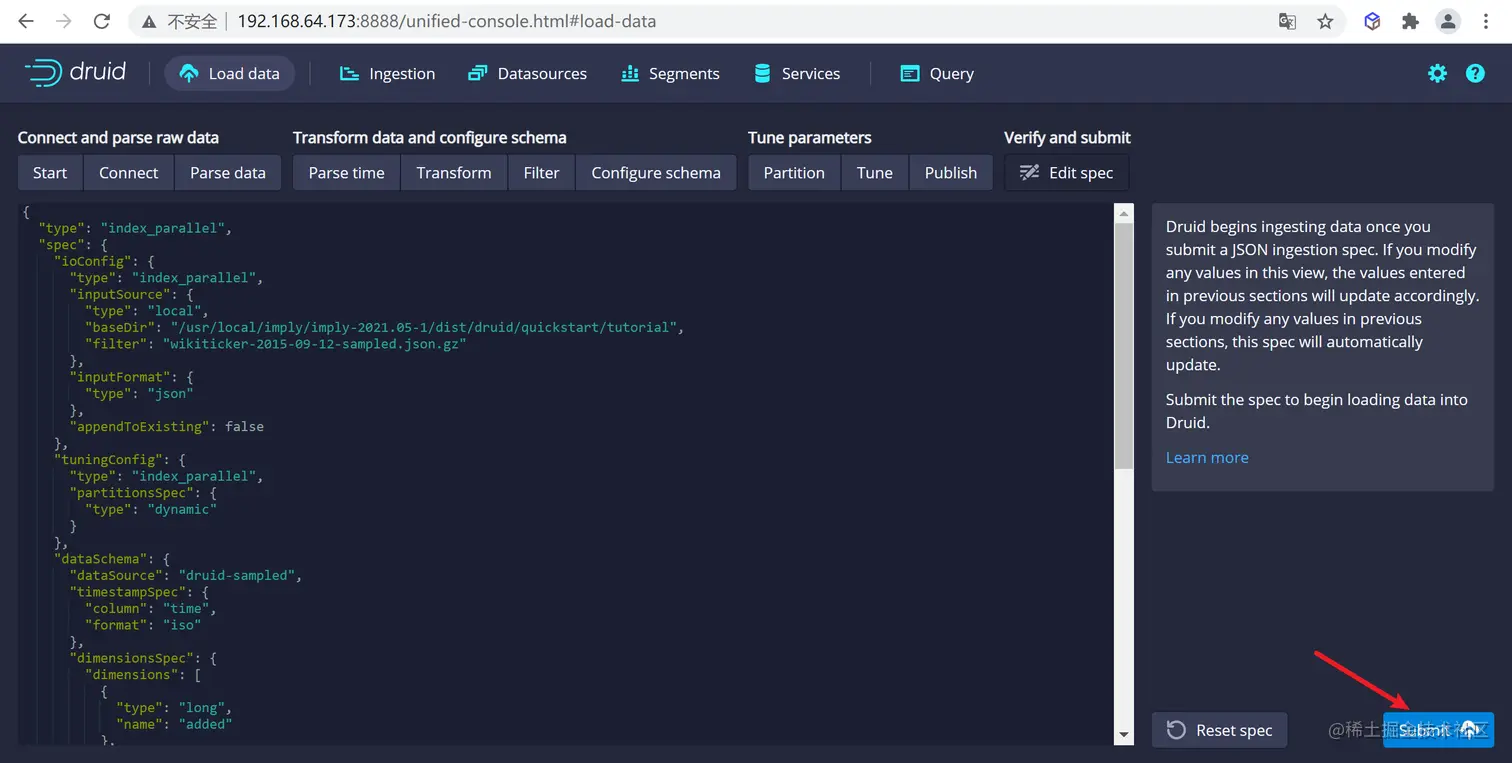Select the Filter step
This screenshot has width=1512, height=763.
[x=541, y=173]
